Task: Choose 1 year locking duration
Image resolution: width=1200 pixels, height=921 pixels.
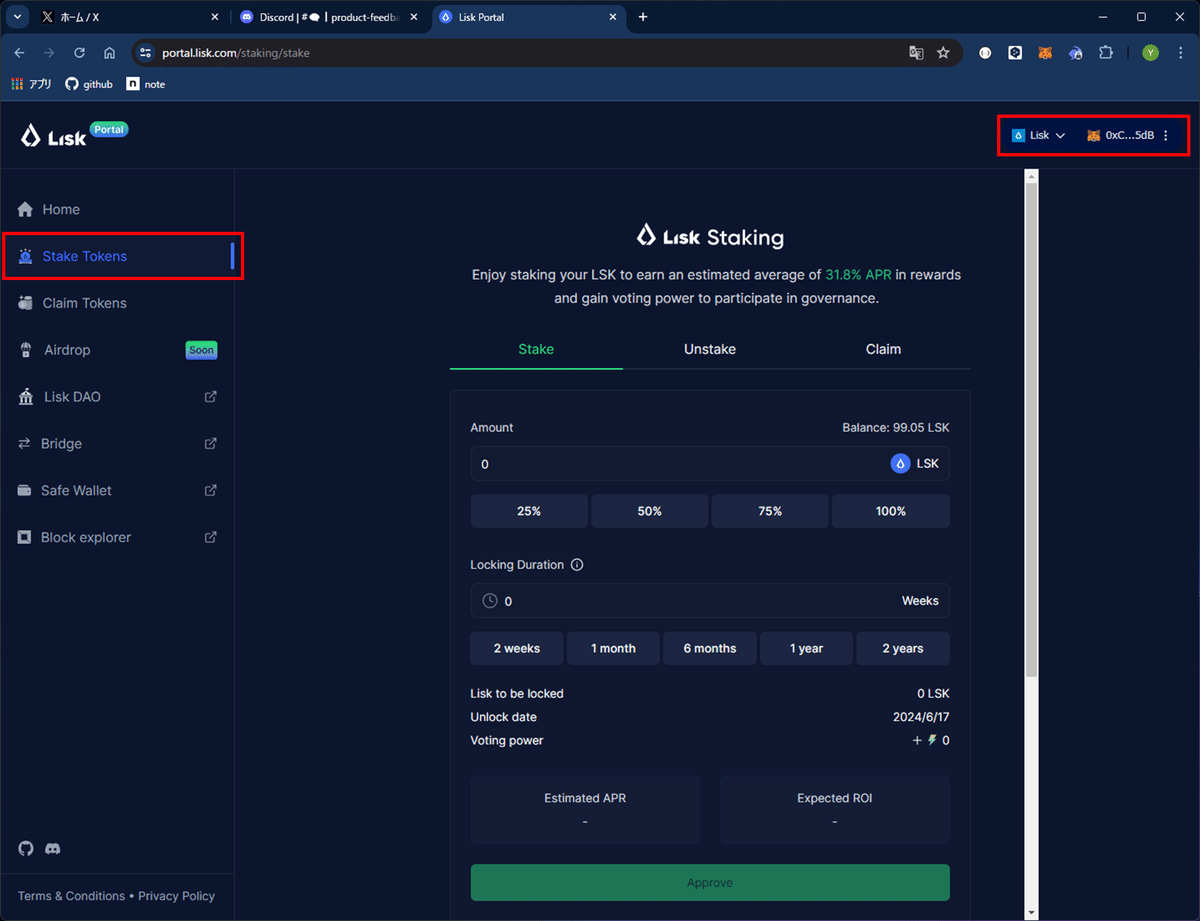Action: (806, 648)
